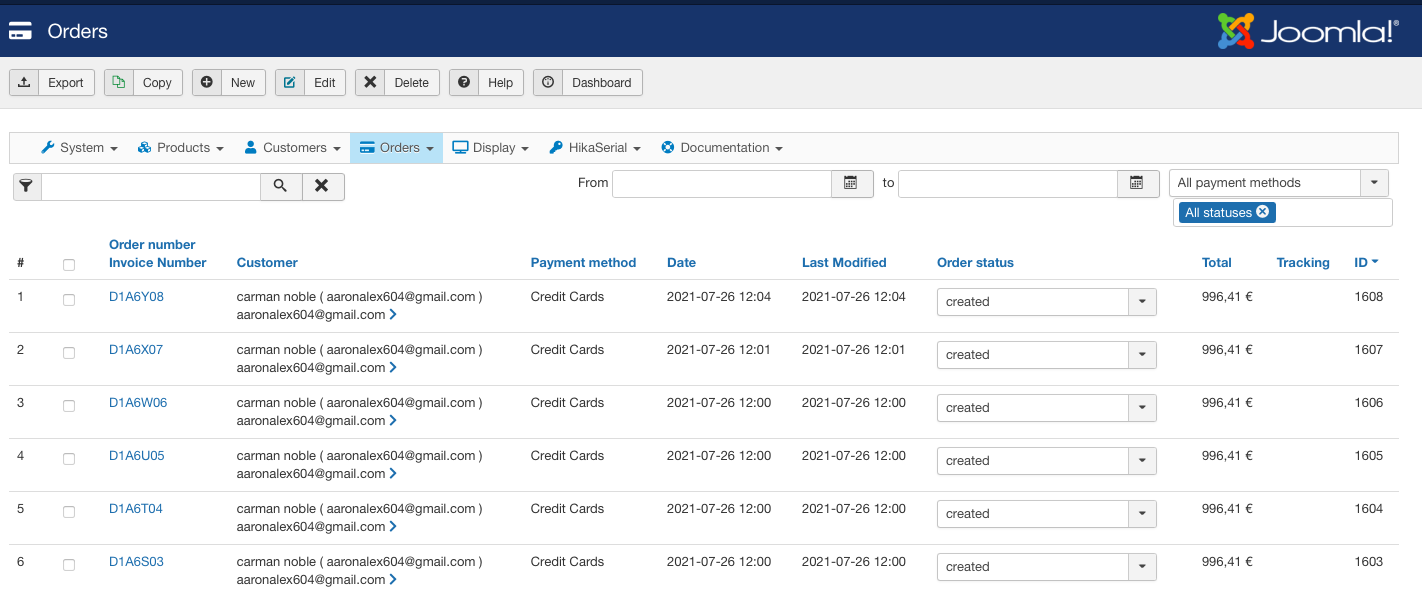1422x595 pixels.
Task: Select checkbox for order D1A6Y08
Action: pos(69,300)
